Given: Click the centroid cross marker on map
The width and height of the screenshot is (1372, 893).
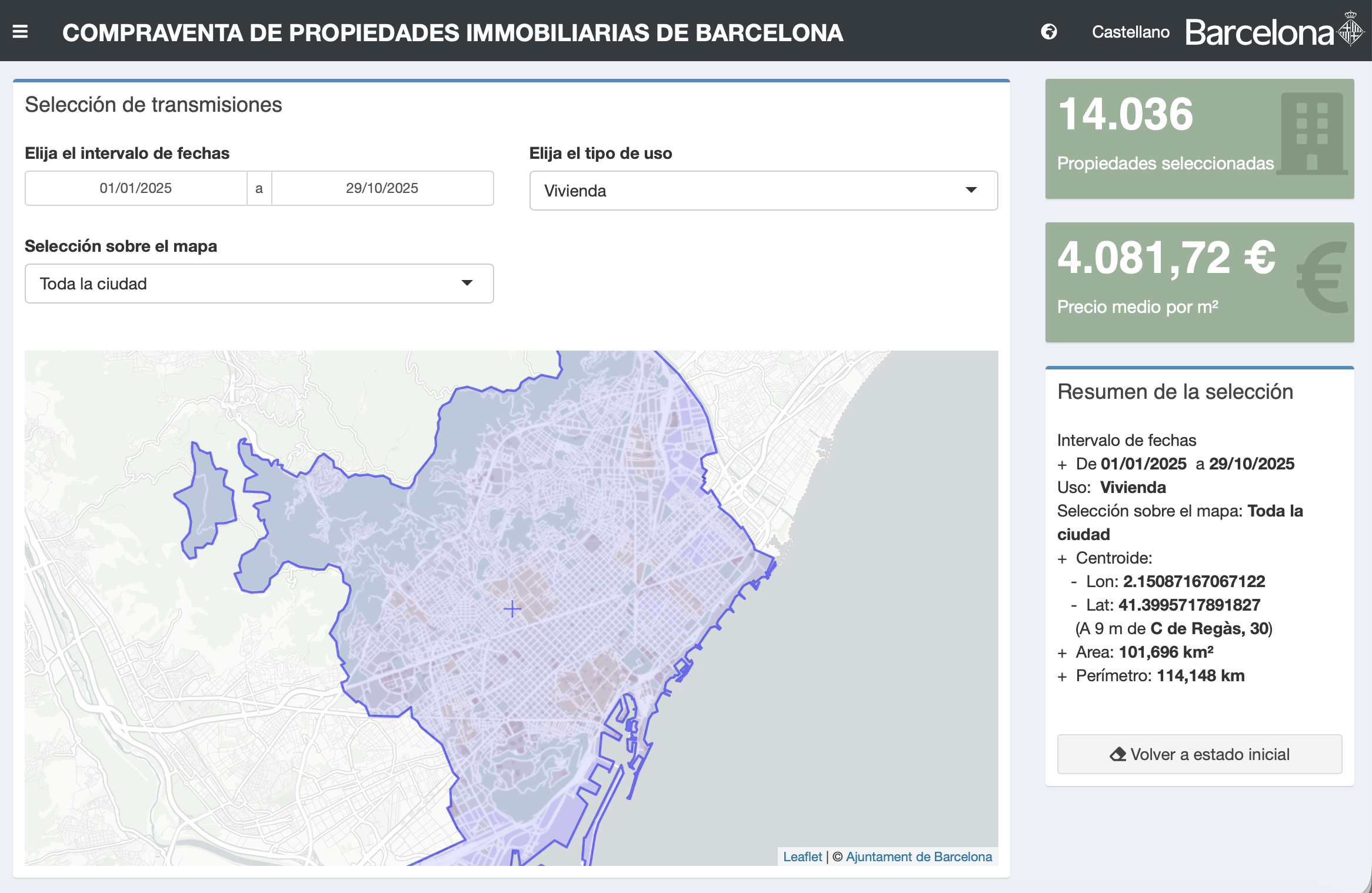Looking at the screenshot, I should click(x=512, y=609).
